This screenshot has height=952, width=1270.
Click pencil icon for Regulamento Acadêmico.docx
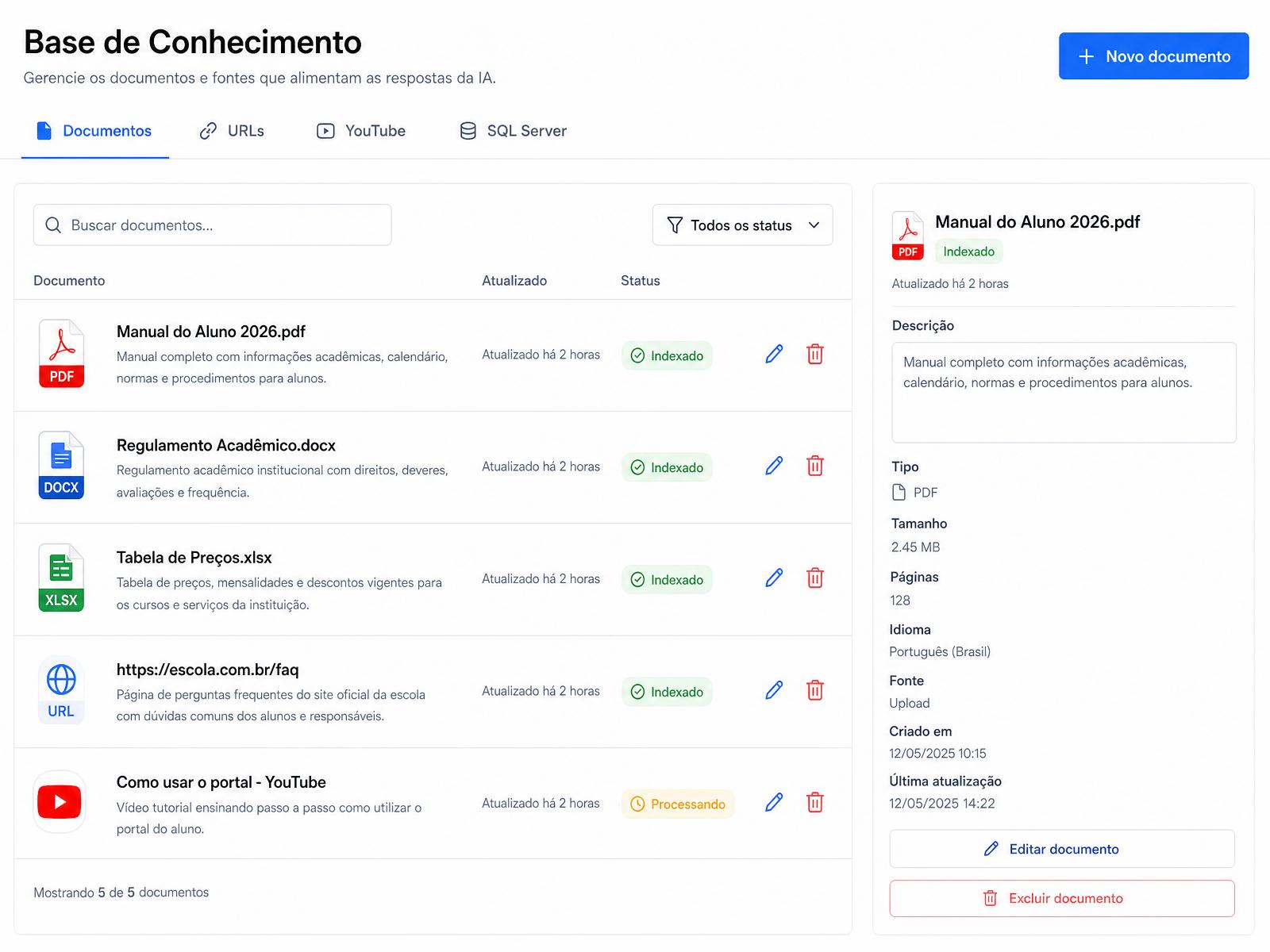(x=774, y=466)
